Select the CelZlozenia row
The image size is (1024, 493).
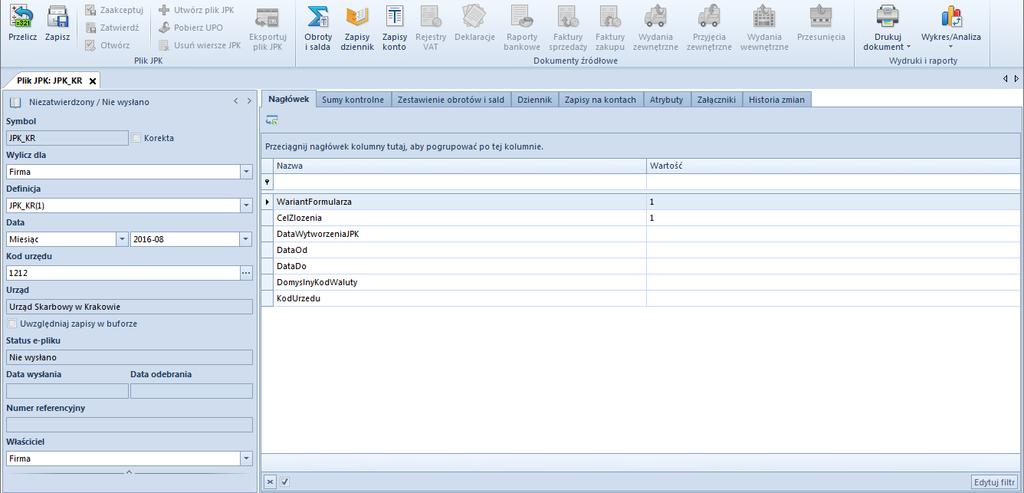point(641,218)
